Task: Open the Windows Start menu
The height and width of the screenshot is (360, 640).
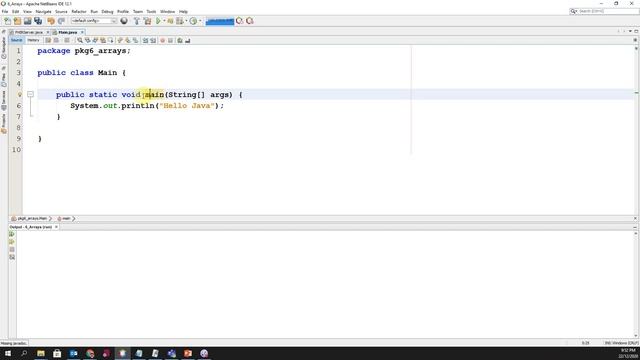Action: [x=8, y=353]
